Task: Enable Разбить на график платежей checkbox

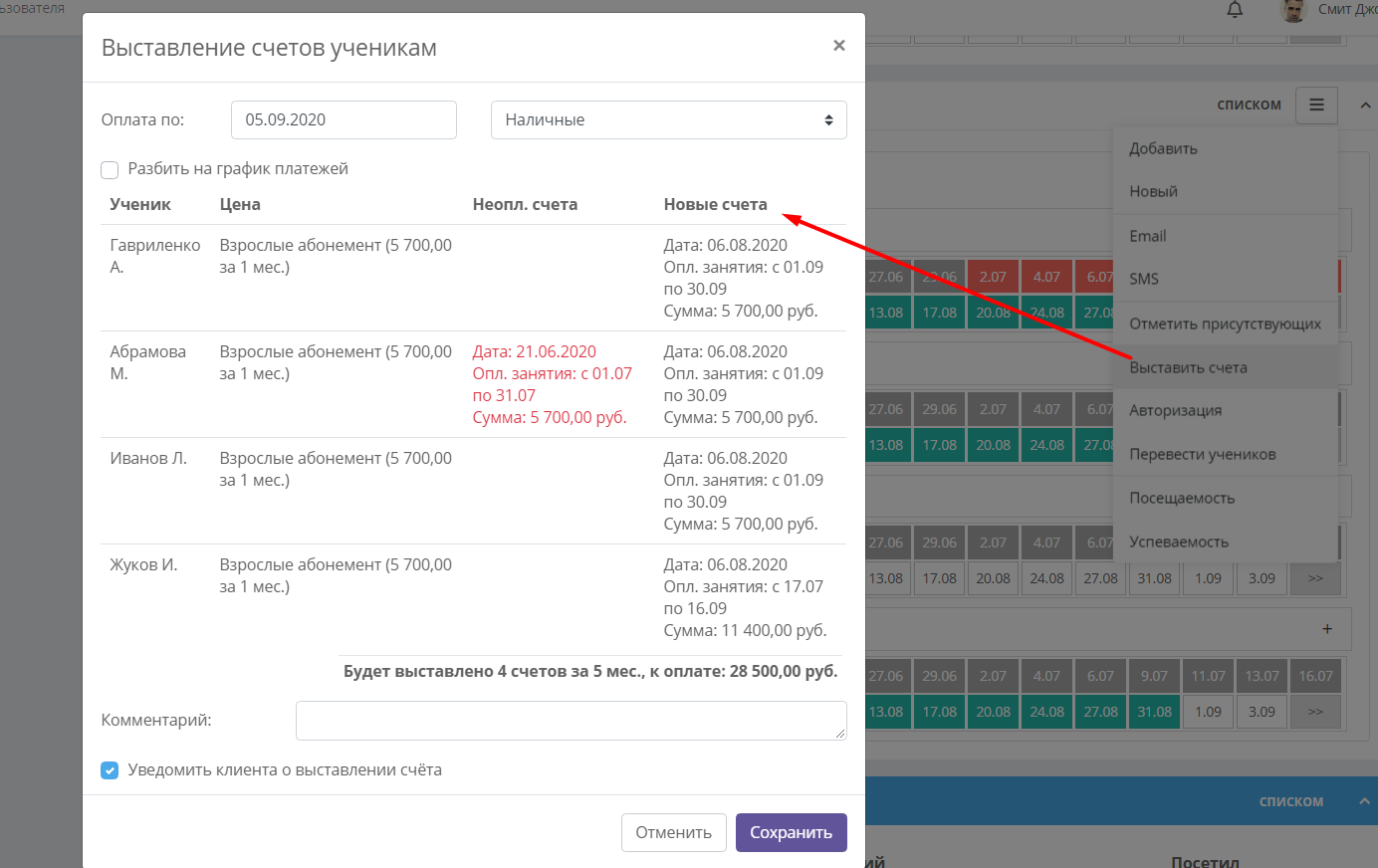Action: tap(110, 170)
